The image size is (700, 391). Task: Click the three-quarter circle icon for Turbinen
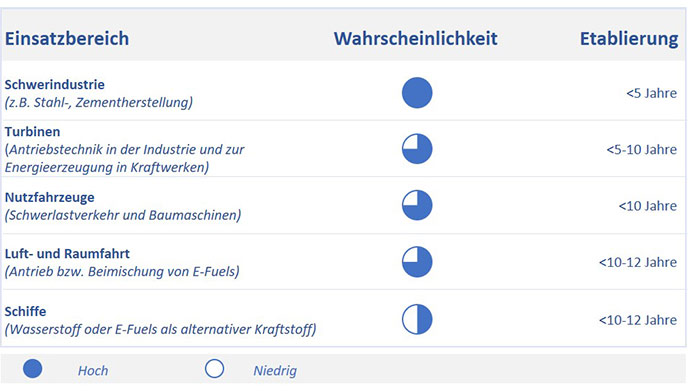click(x=417, y=149)
